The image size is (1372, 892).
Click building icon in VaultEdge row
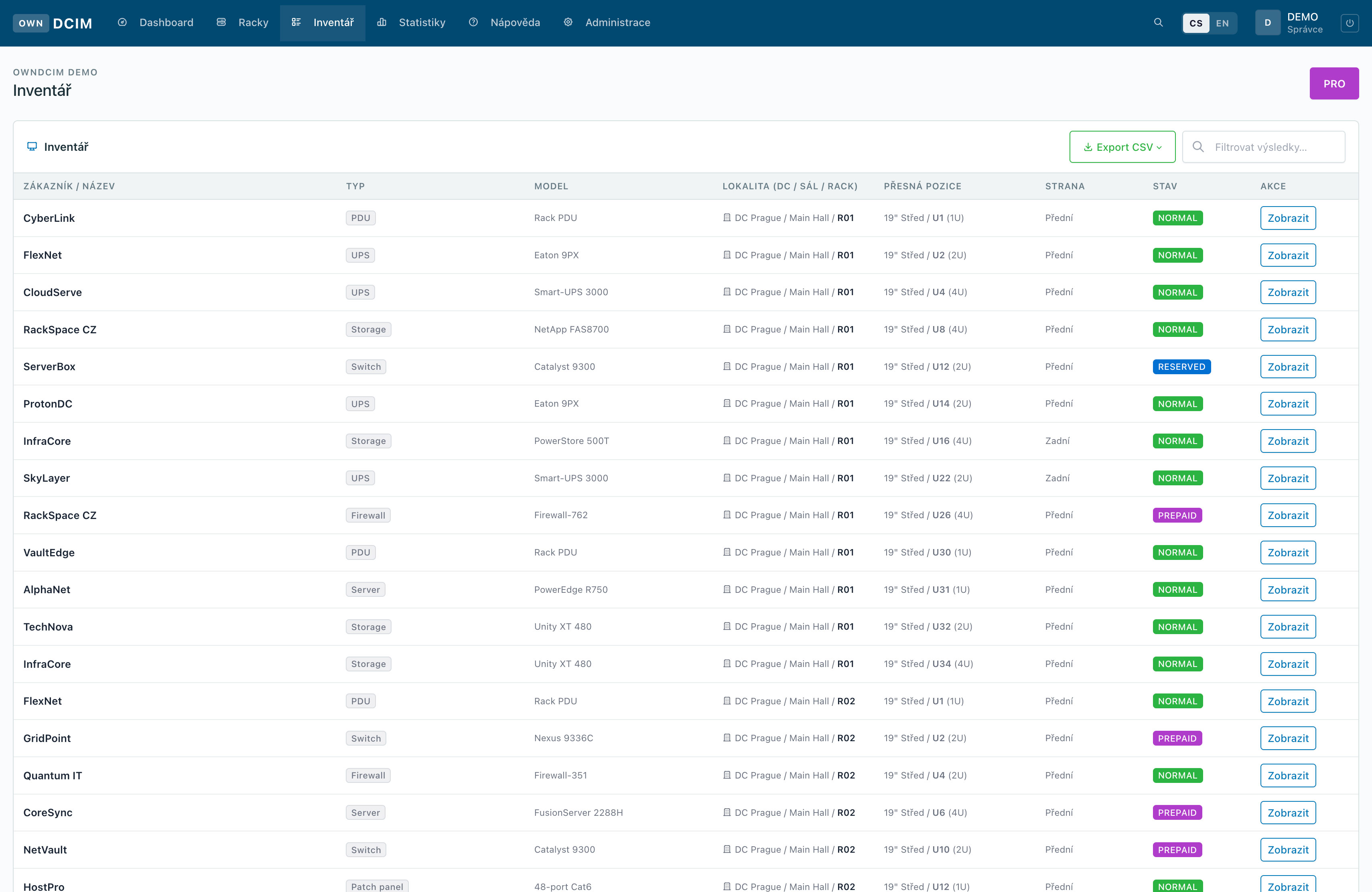[727, 552]
